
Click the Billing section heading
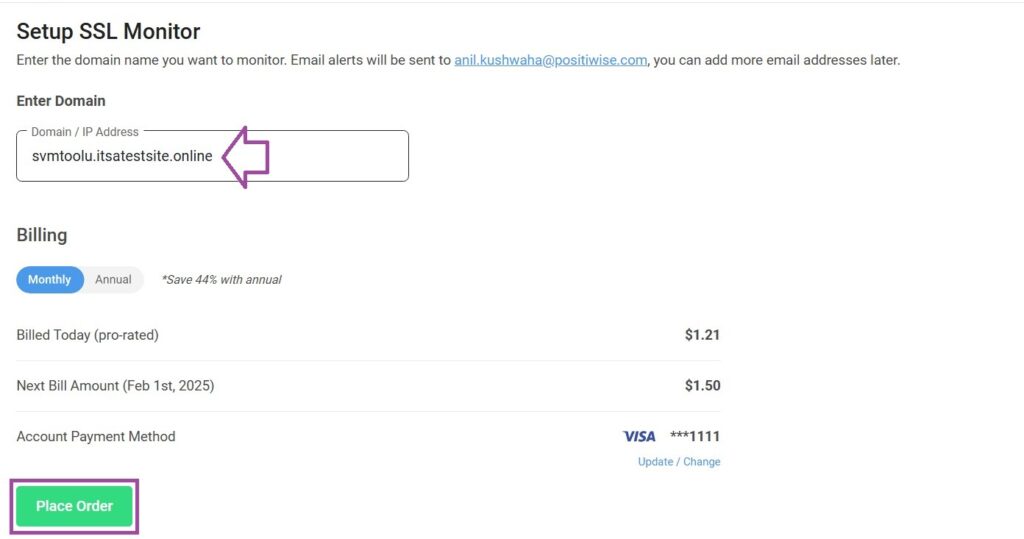[42, 235]
